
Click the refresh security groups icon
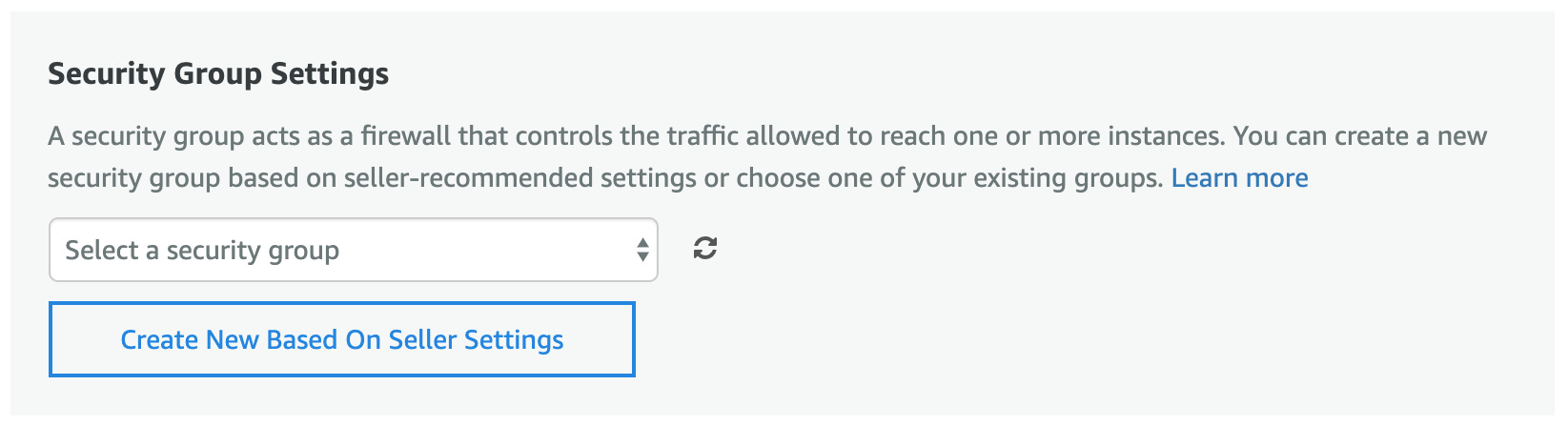pyautogui.click(x=704, y=249)
